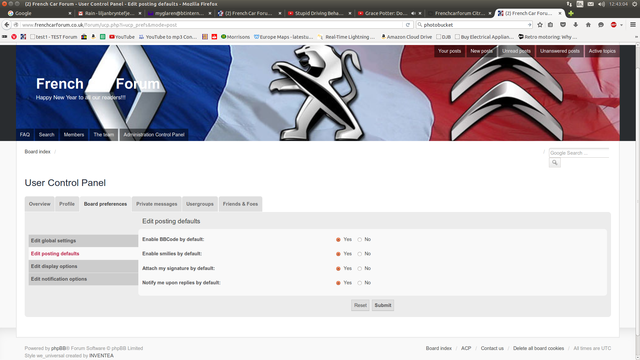
Task: Click the chat bubble toolbar icon
Action: [x=601, y=25]
